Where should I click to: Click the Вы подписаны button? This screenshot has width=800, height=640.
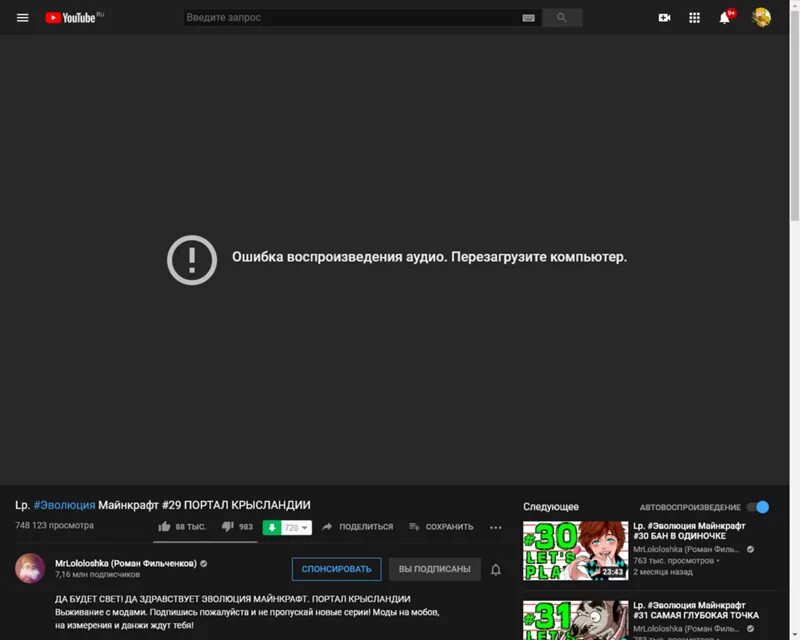pos(435,569)
